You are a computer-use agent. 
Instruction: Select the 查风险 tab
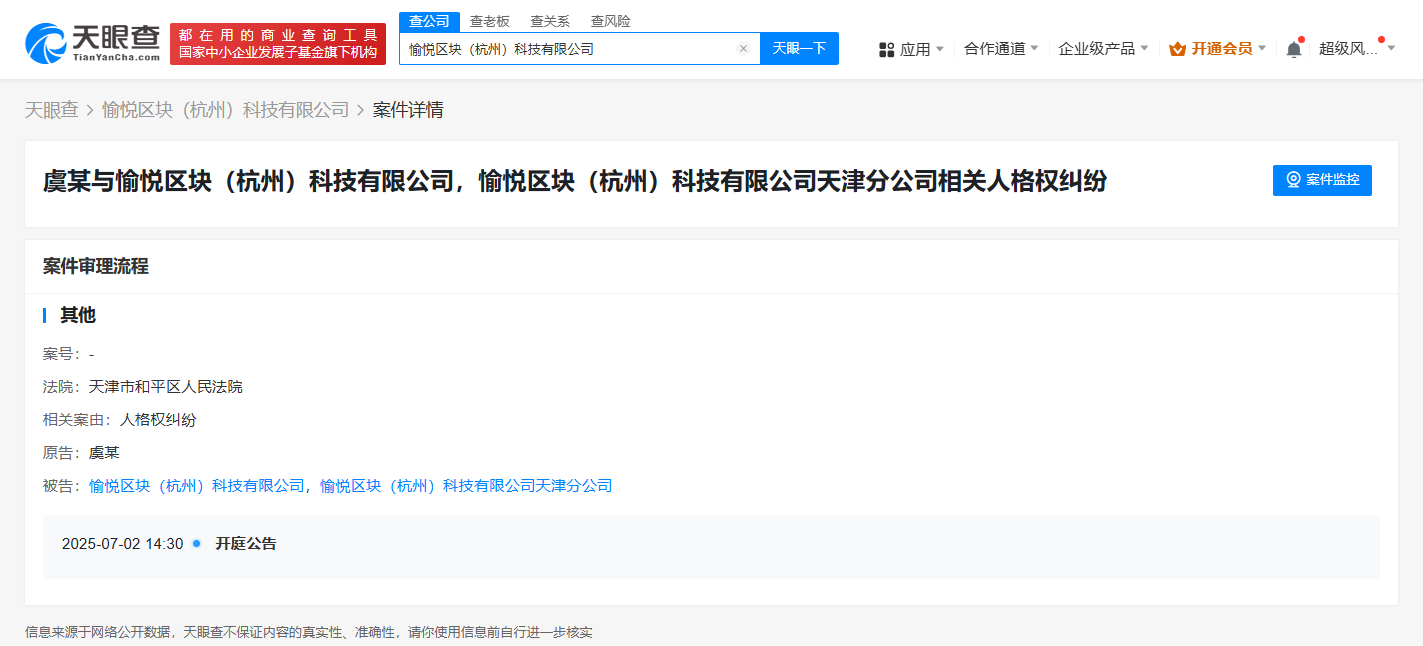pyautogui.click(x=610, y=21)
